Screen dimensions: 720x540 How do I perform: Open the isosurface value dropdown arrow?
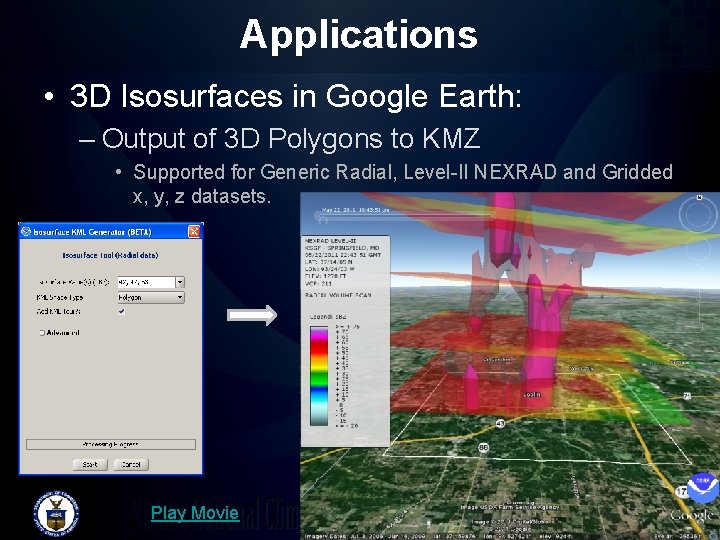180,282
